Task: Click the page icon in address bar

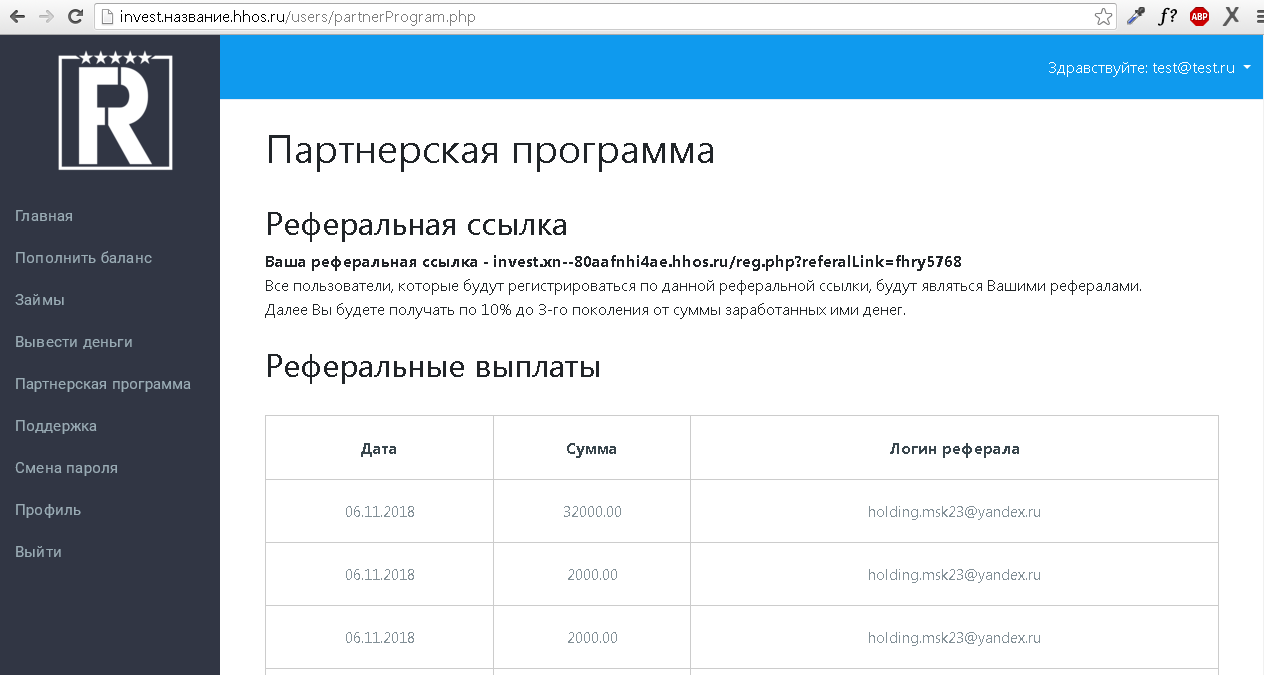Action: (x=107, y=17)
